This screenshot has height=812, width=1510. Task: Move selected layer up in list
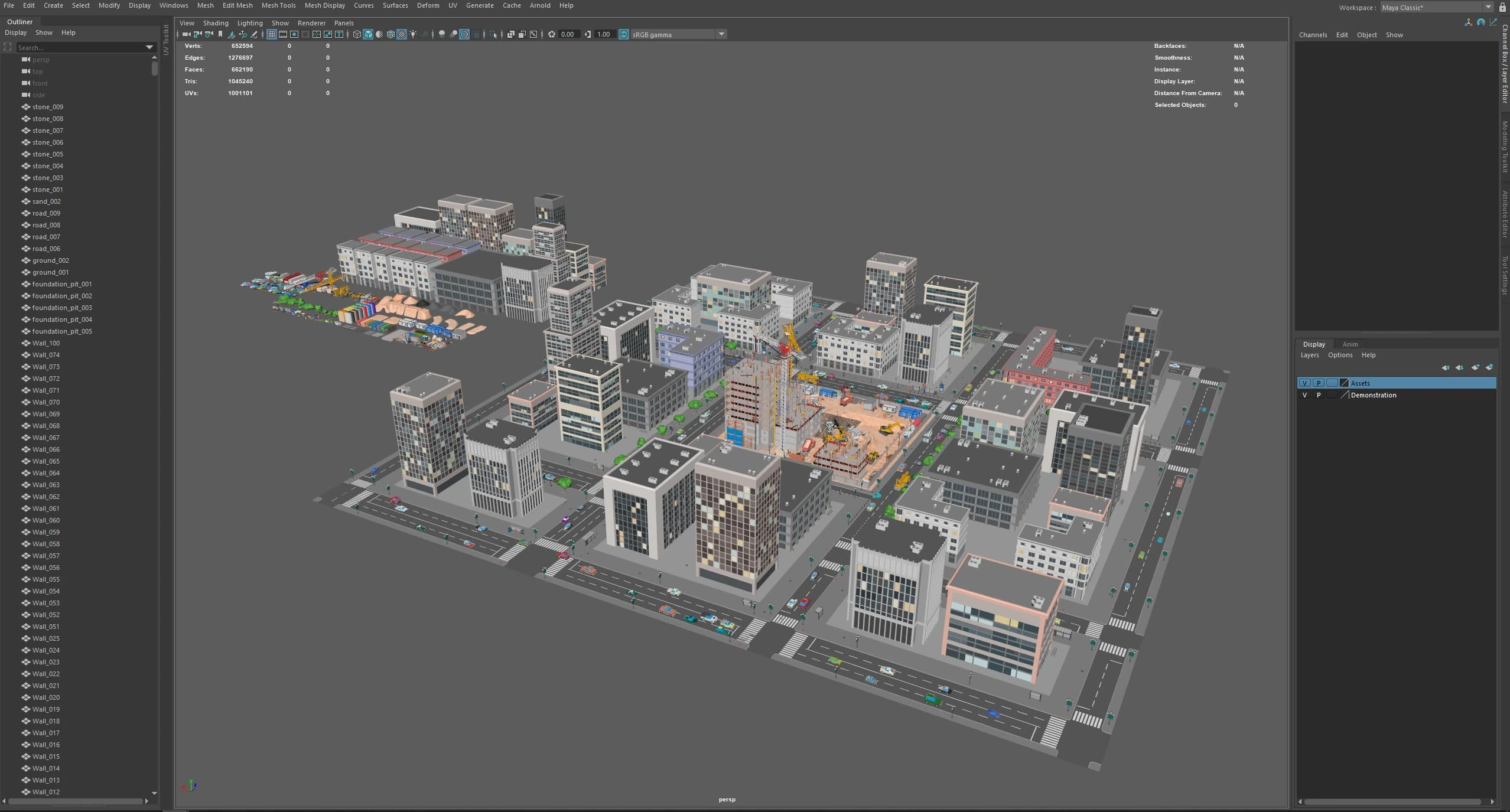(1446, 367)
